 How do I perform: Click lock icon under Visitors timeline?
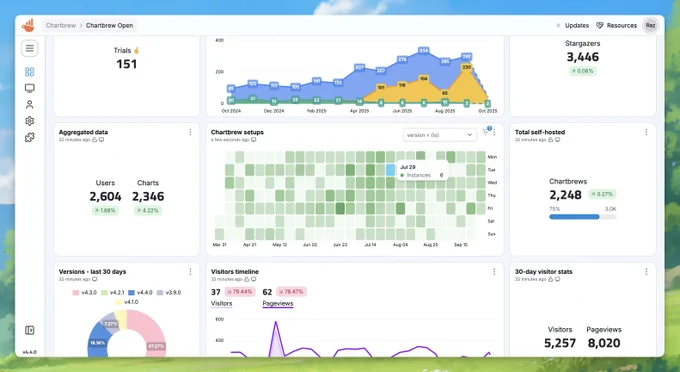tap(247, 280)
